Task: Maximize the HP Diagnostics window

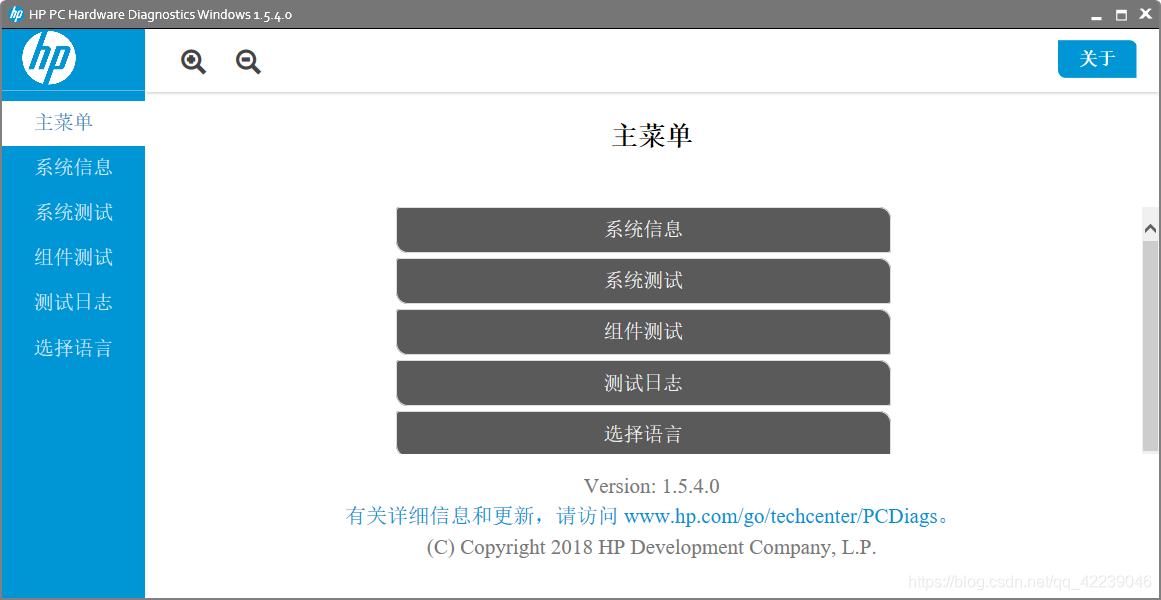Action: 1121,15
